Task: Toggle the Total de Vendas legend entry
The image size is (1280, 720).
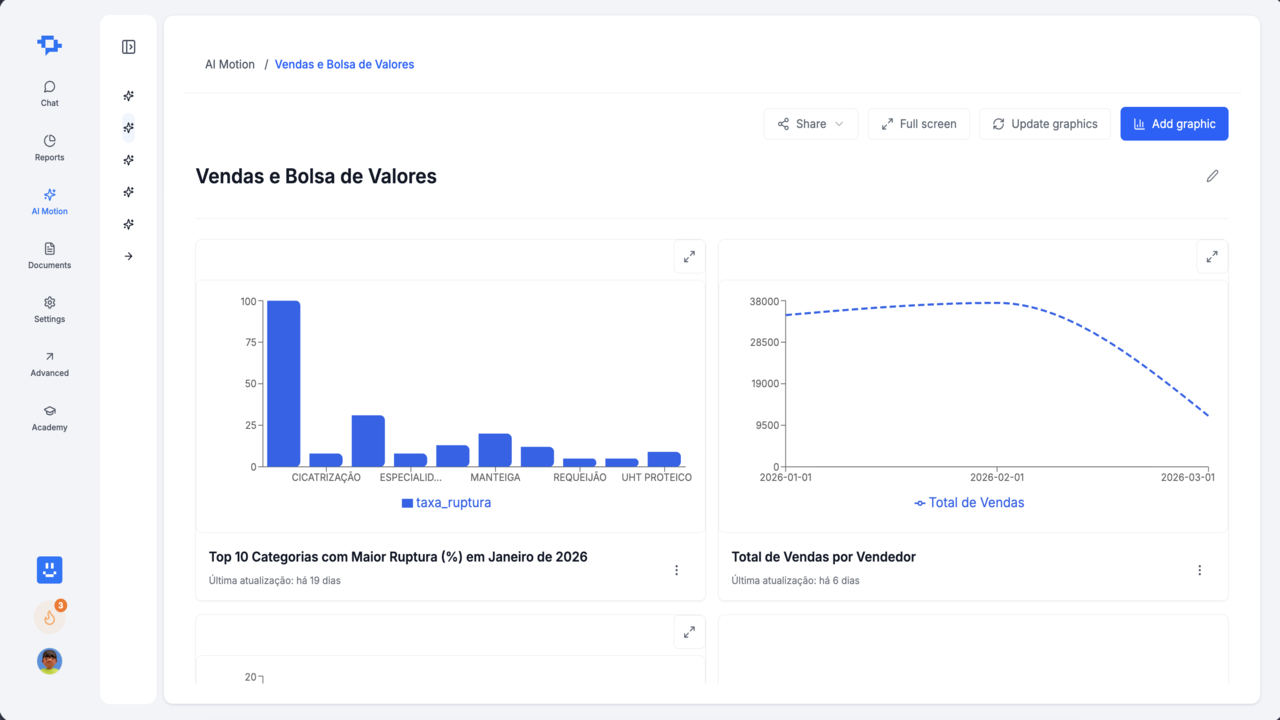Action: [969, 503]
